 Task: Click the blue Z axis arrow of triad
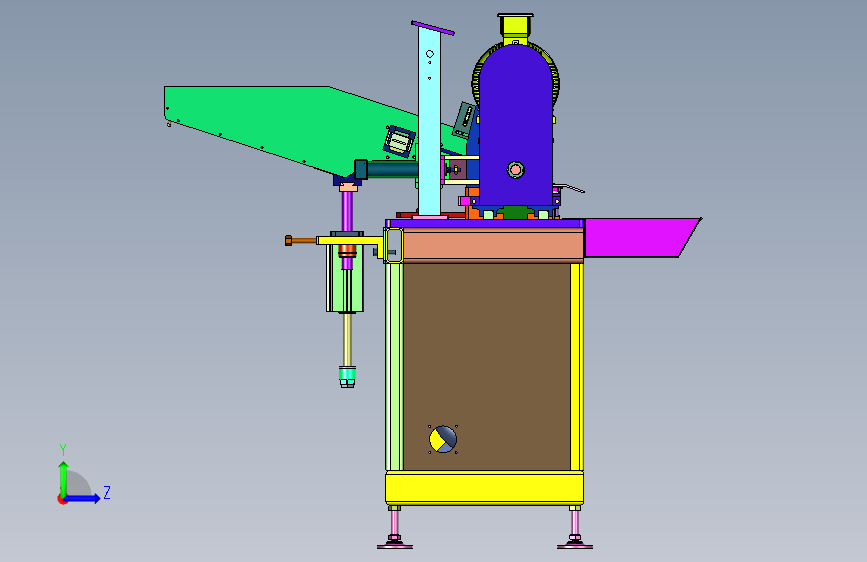click(x=82, y=498)
